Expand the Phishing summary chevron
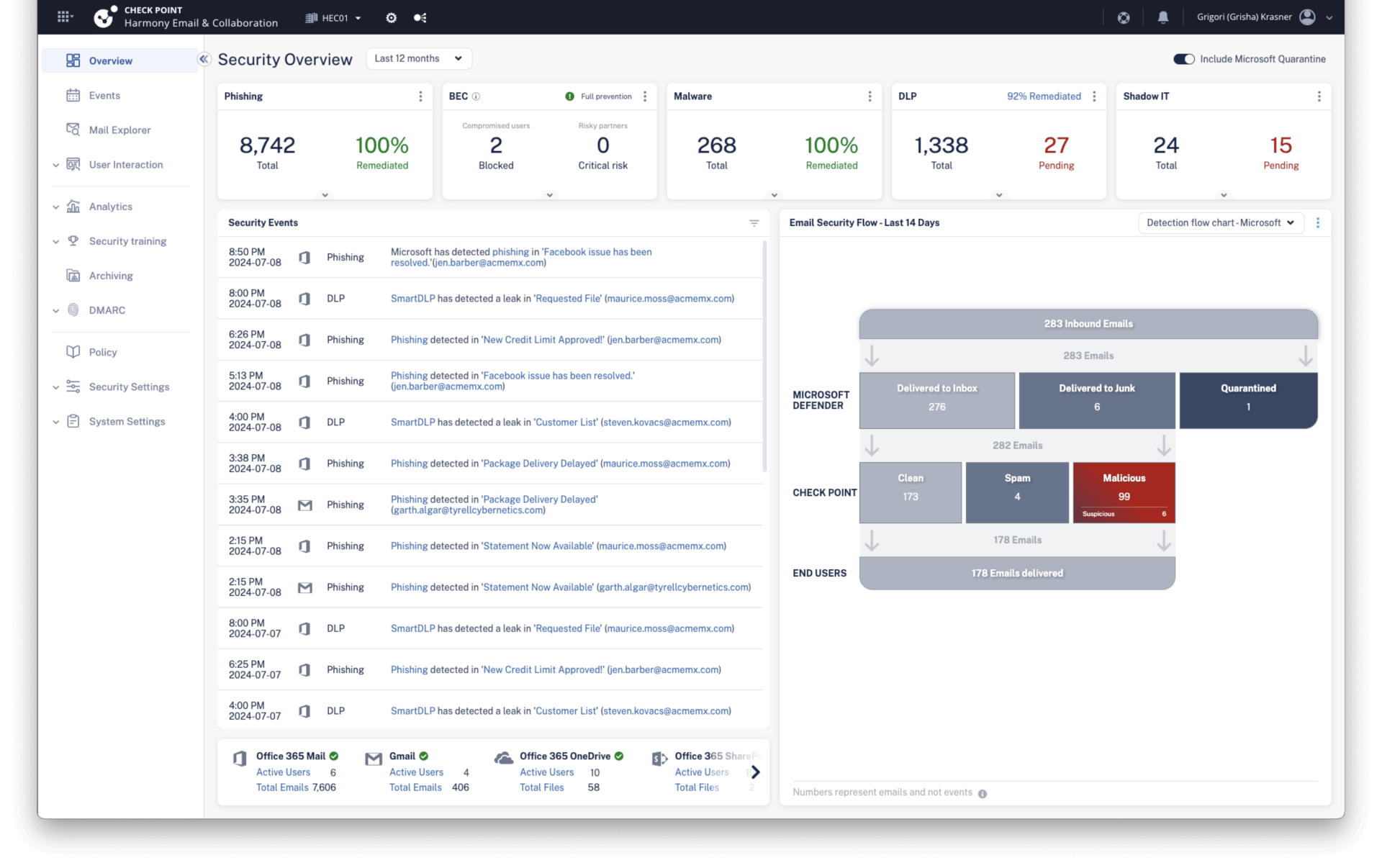This screenshot has height=868, width=1382. pyautogui.click(x=325, y=193)
